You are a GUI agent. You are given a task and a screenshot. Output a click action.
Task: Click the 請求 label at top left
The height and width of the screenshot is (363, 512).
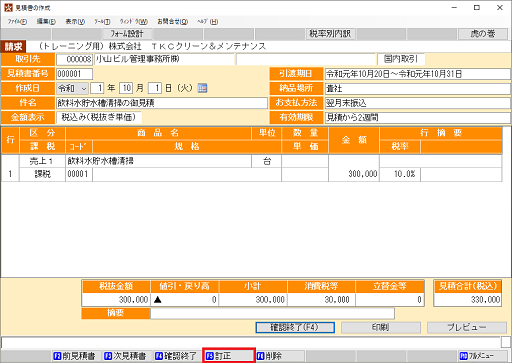pos(13,46)
